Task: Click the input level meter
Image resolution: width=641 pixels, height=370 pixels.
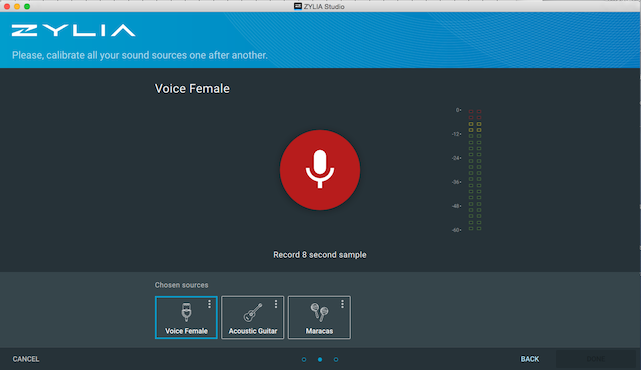Action: click(x=475, y=170)
